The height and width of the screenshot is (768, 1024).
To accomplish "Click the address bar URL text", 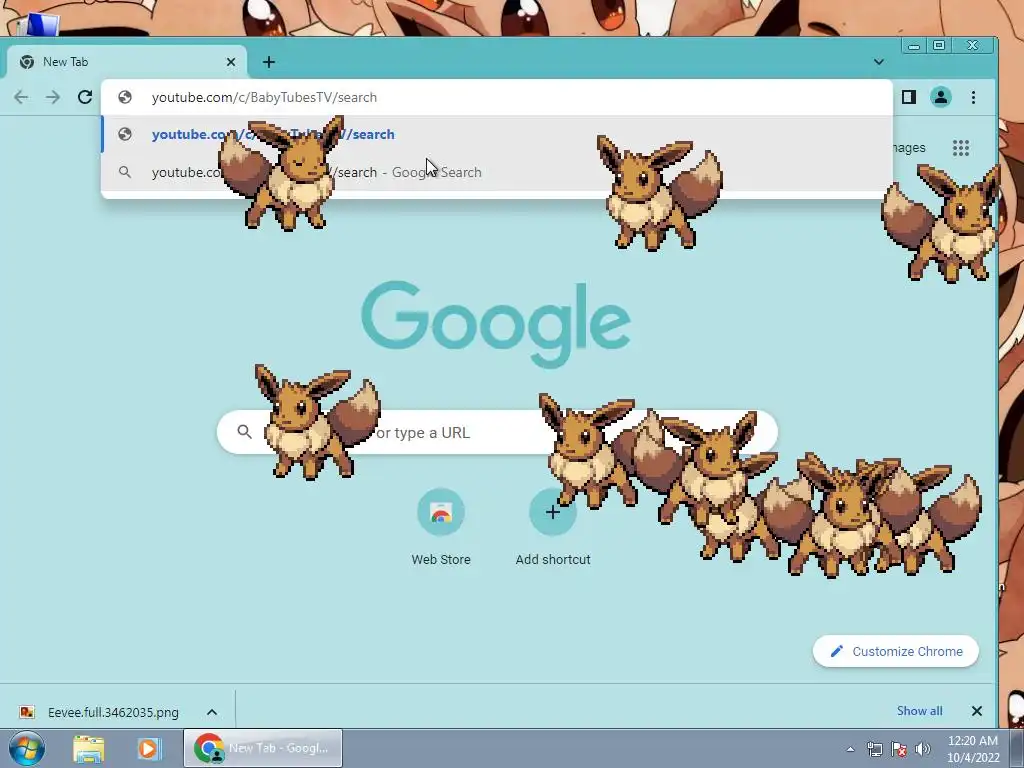I will click(264, 97).
